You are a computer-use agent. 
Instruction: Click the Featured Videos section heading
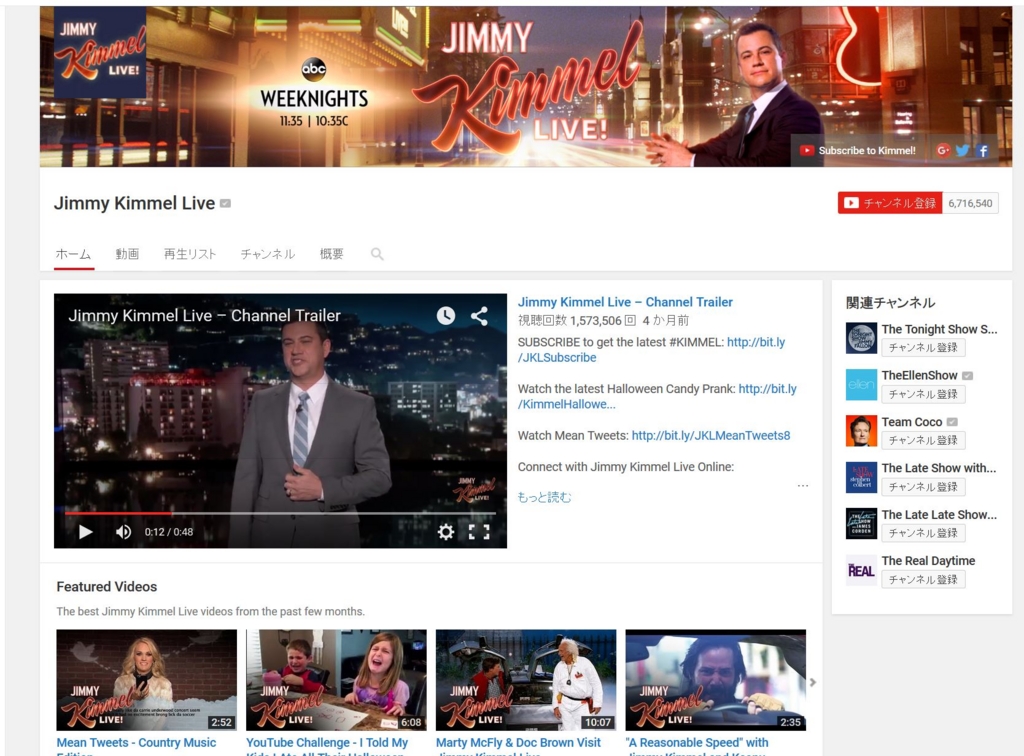click(106, 587)
